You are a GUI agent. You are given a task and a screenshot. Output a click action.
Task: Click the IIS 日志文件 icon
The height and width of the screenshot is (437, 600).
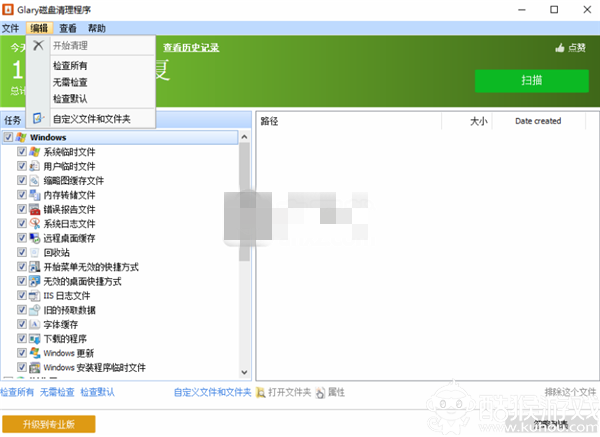click(x=34, y=295)
